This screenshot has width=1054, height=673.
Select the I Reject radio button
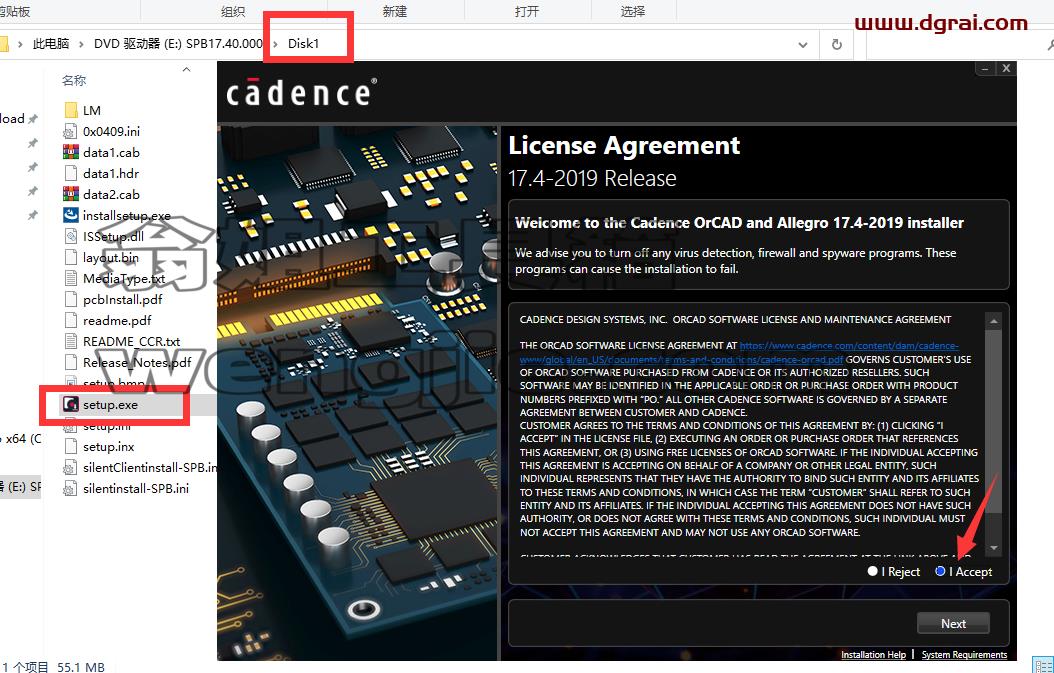tap(873, 571)
